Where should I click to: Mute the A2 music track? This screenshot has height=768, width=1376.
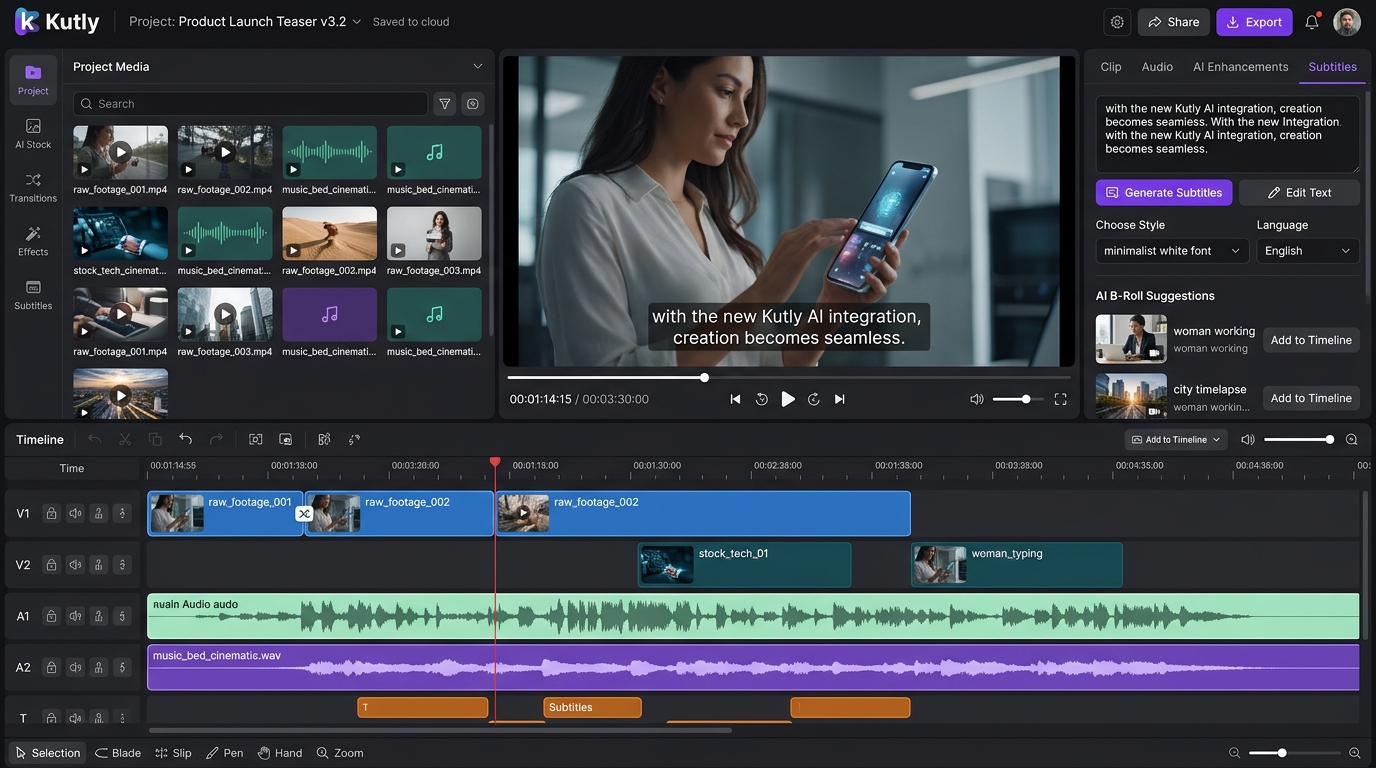(75, 667)
